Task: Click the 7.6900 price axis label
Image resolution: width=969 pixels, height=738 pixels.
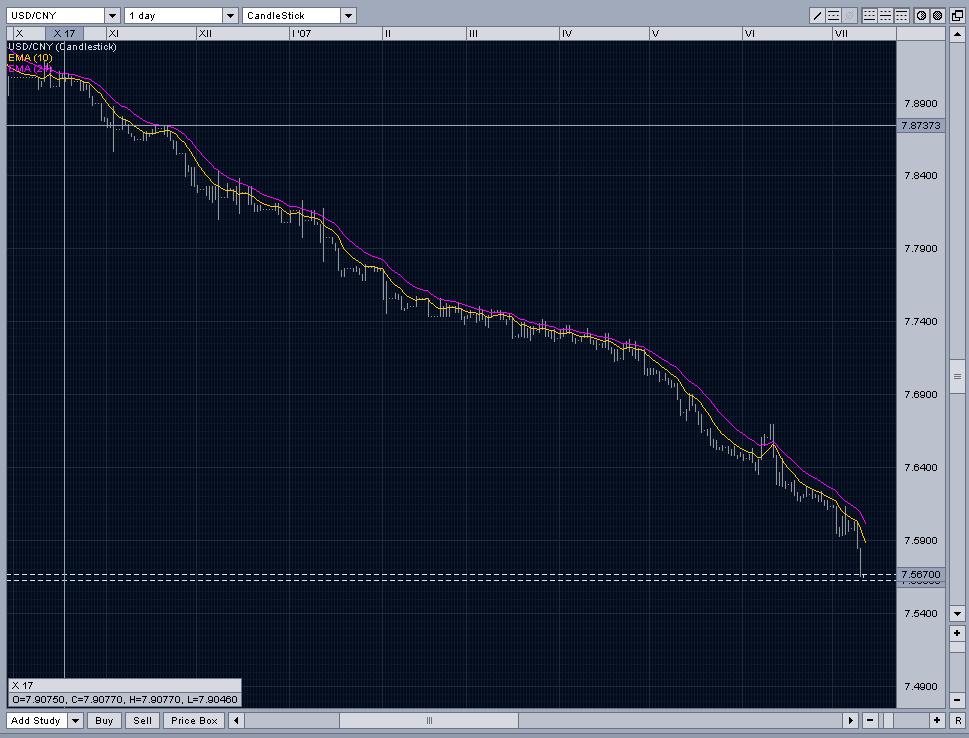Action: (x=920, y=394)
